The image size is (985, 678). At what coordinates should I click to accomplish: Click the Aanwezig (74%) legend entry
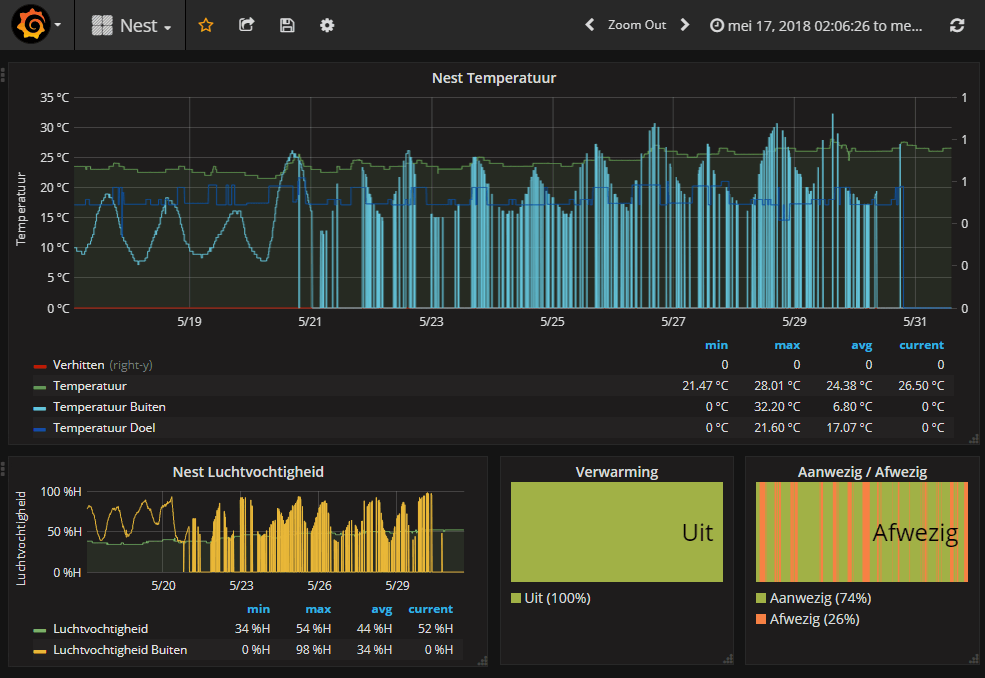[x=814, y=598]
